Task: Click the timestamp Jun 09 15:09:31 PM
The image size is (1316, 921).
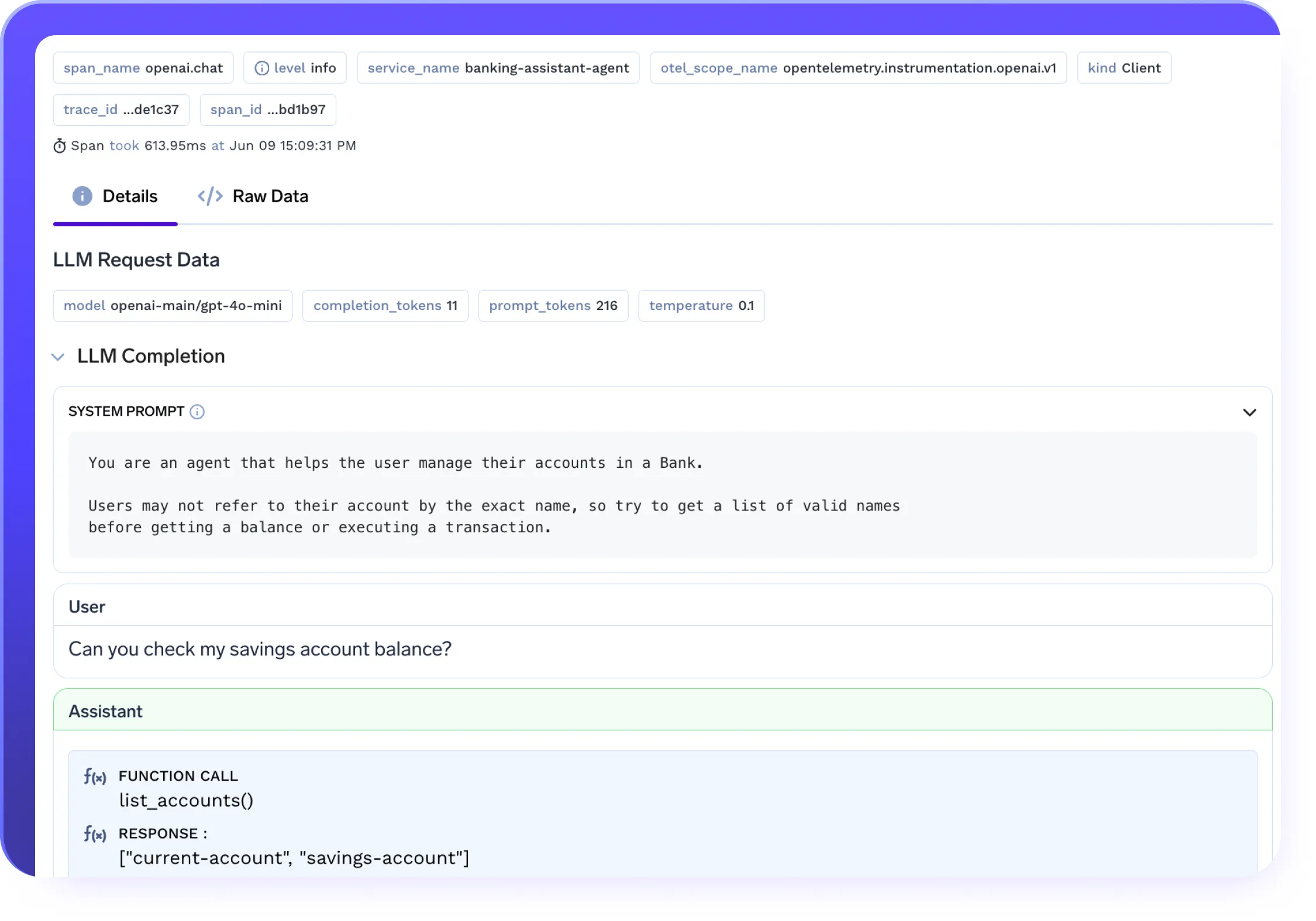Action: click(292, 146)
